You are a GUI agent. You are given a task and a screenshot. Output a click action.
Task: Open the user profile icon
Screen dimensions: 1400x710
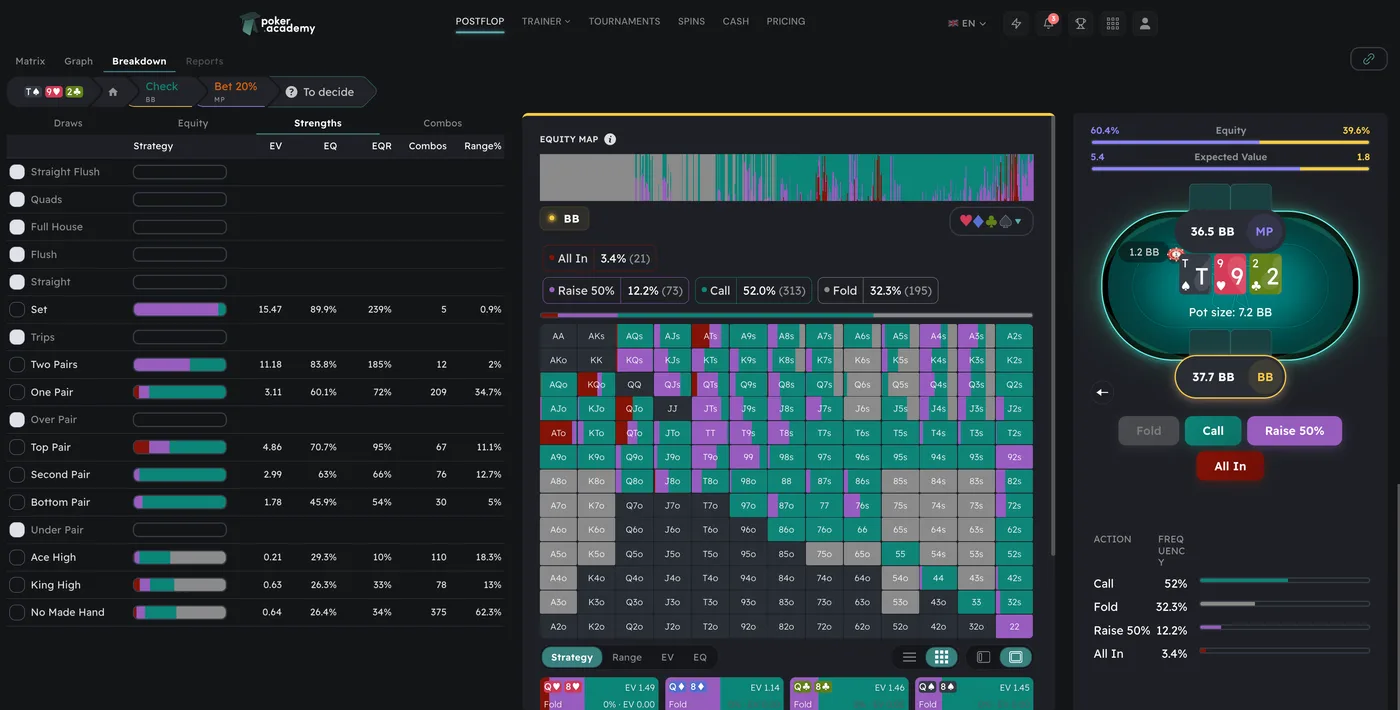coord(1145,23)
